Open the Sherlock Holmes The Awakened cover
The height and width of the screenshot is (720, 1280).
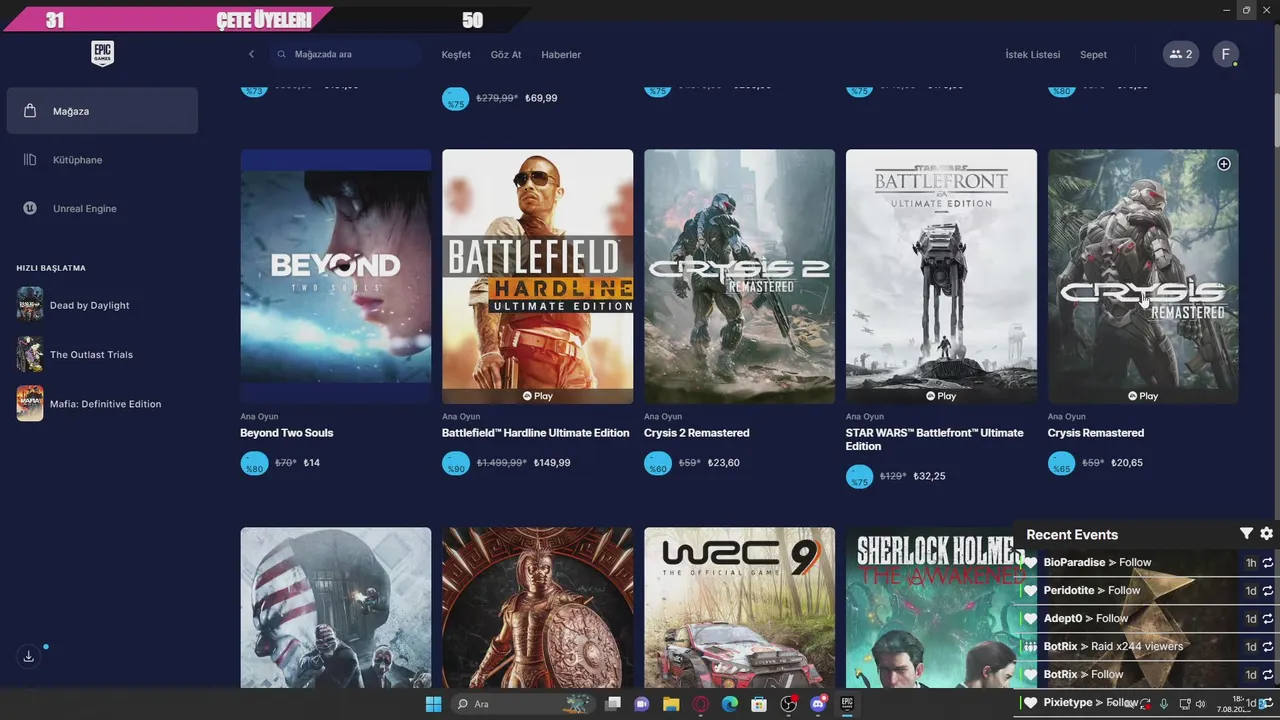point(930,608)
